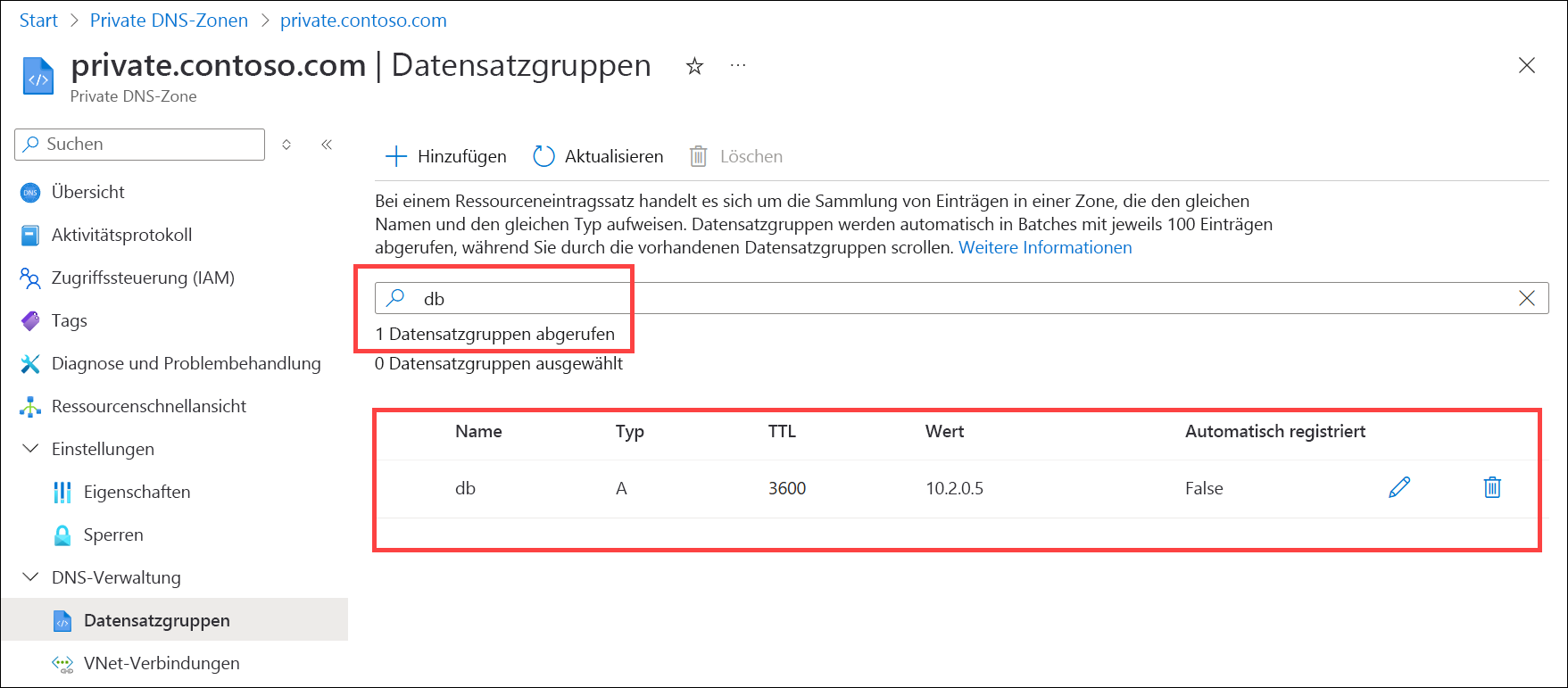Click the VNet-Verbindungen link icon

(x=62, y=664)
